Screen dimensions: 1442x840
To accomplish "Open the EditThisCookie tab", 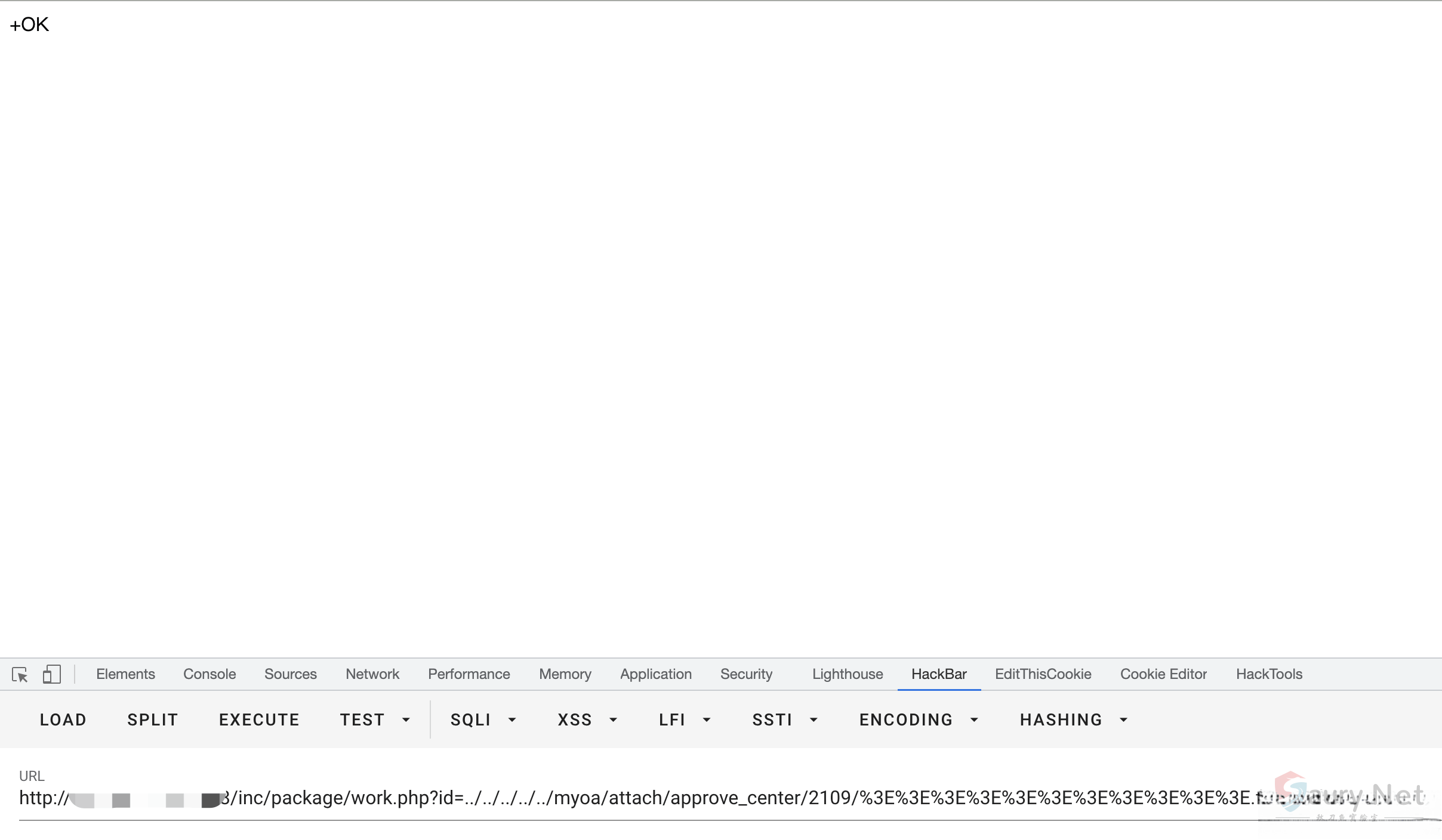I will [x=1043, y=674].
